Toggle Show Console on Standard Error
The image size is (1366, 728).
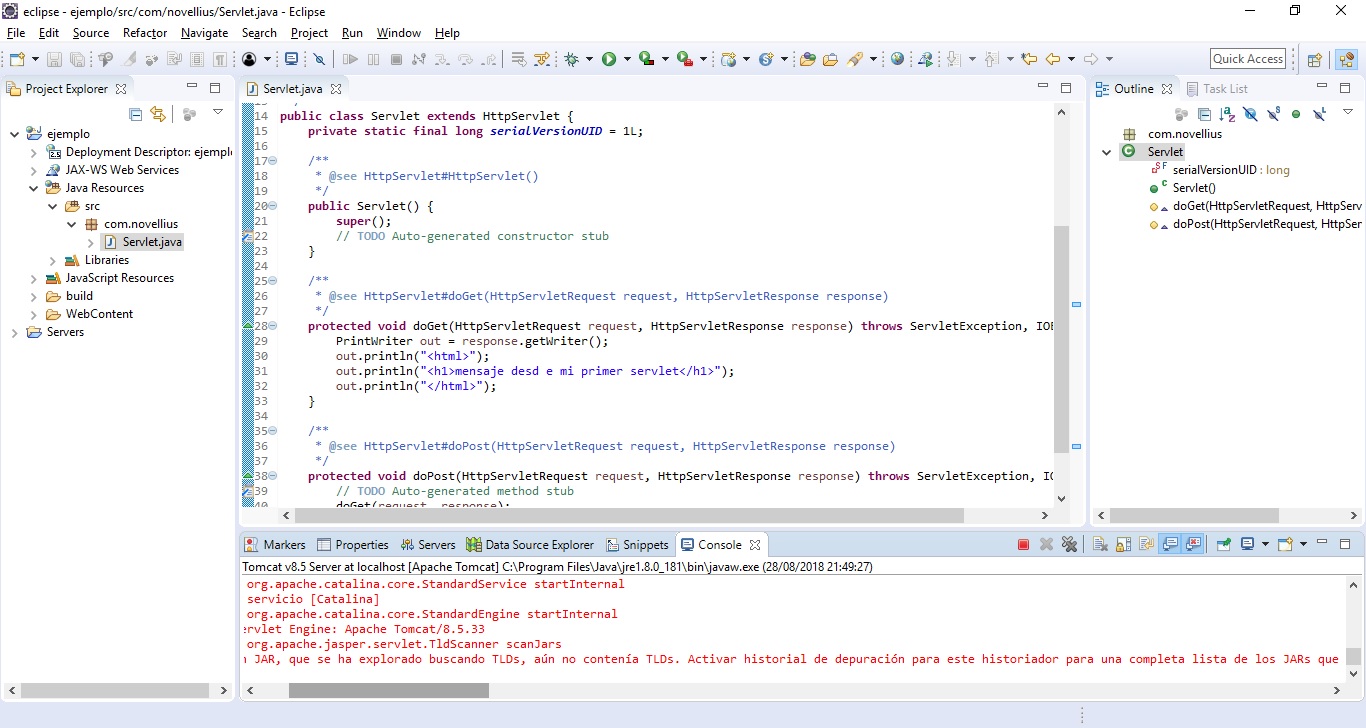1193,545
